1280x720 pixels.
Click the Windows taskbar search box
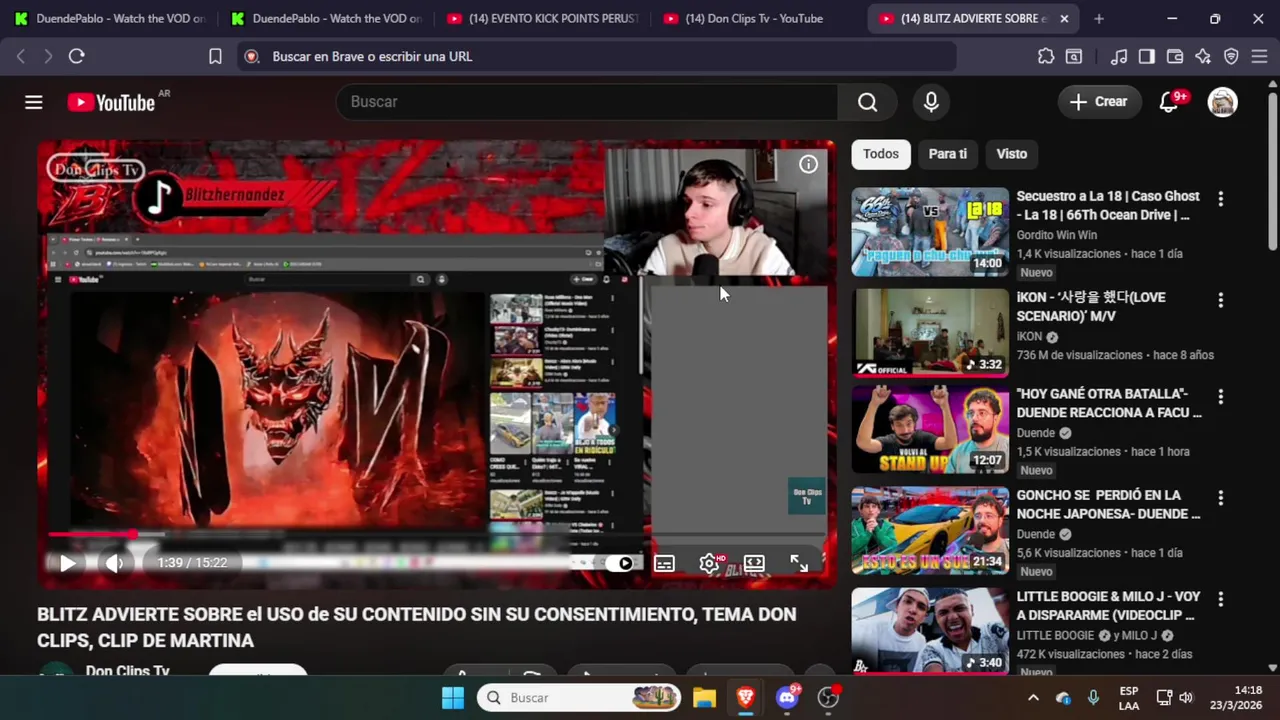click(578, 697)
